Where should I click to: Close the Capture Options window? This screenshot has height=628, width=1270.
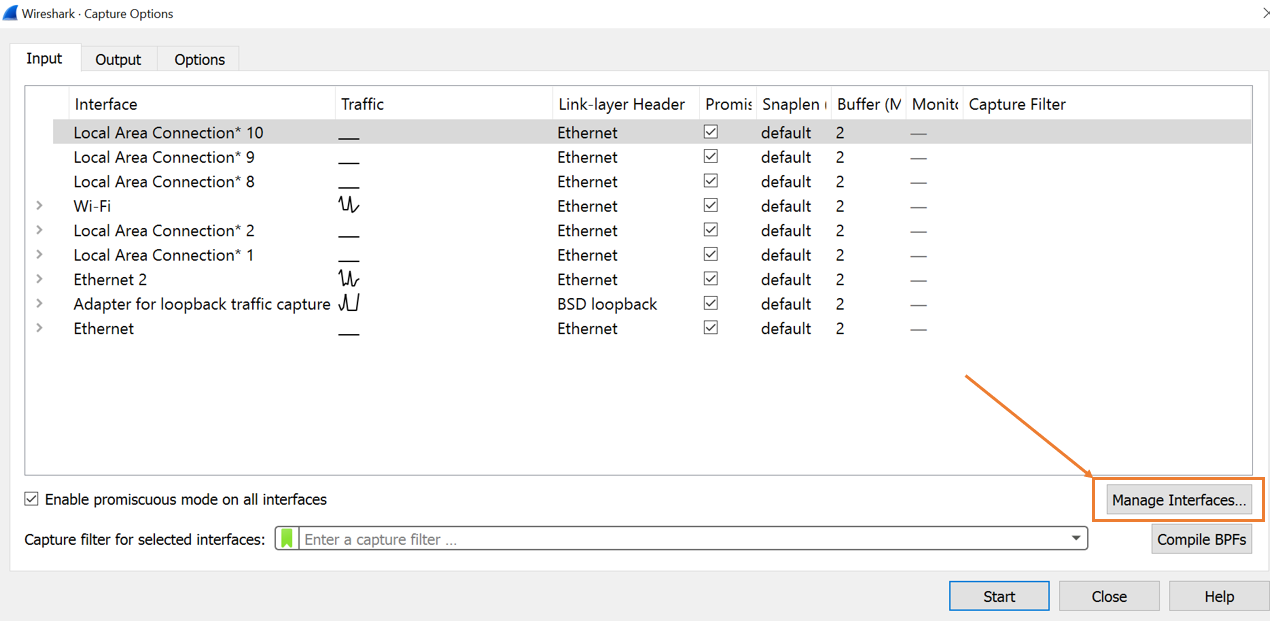point(1264,13)
